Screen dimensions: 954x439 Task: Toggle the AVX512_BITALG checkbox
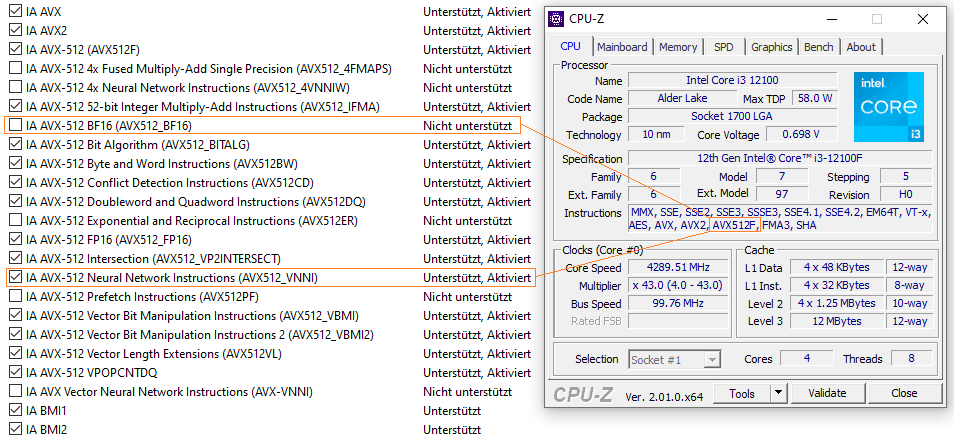click(x=16, y=145)
